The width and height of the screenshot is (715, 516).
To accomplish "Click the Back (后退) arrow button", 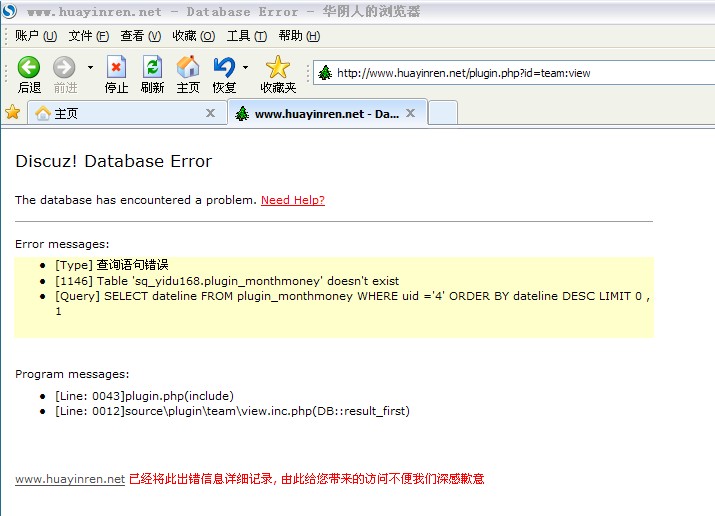I will 29,67.
